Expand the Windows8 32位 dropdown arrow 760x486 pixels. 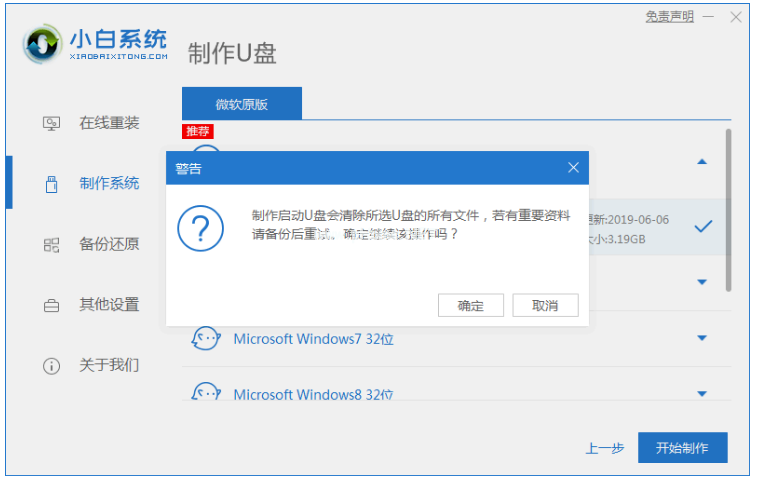pyautogui.click(x=702, y=393)
